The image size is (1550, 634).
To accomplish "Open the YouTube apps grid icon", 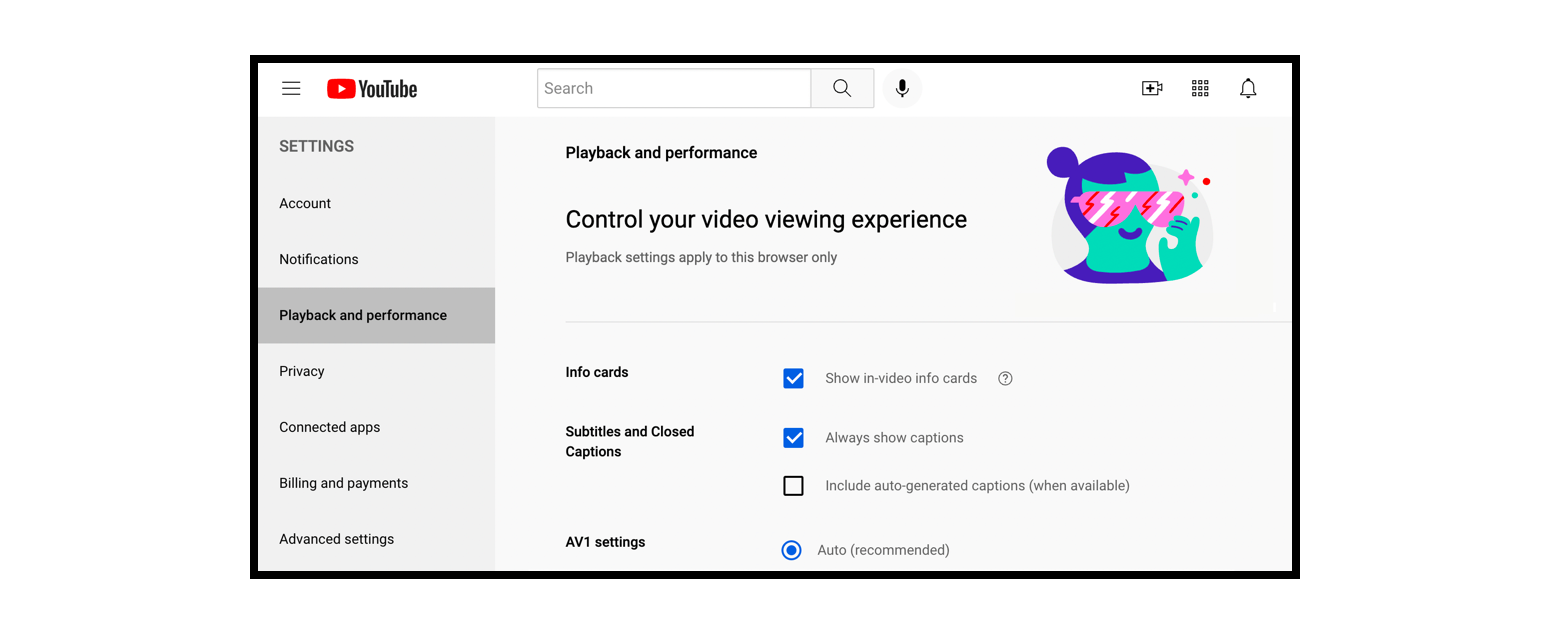I will tap(1200, 88).
